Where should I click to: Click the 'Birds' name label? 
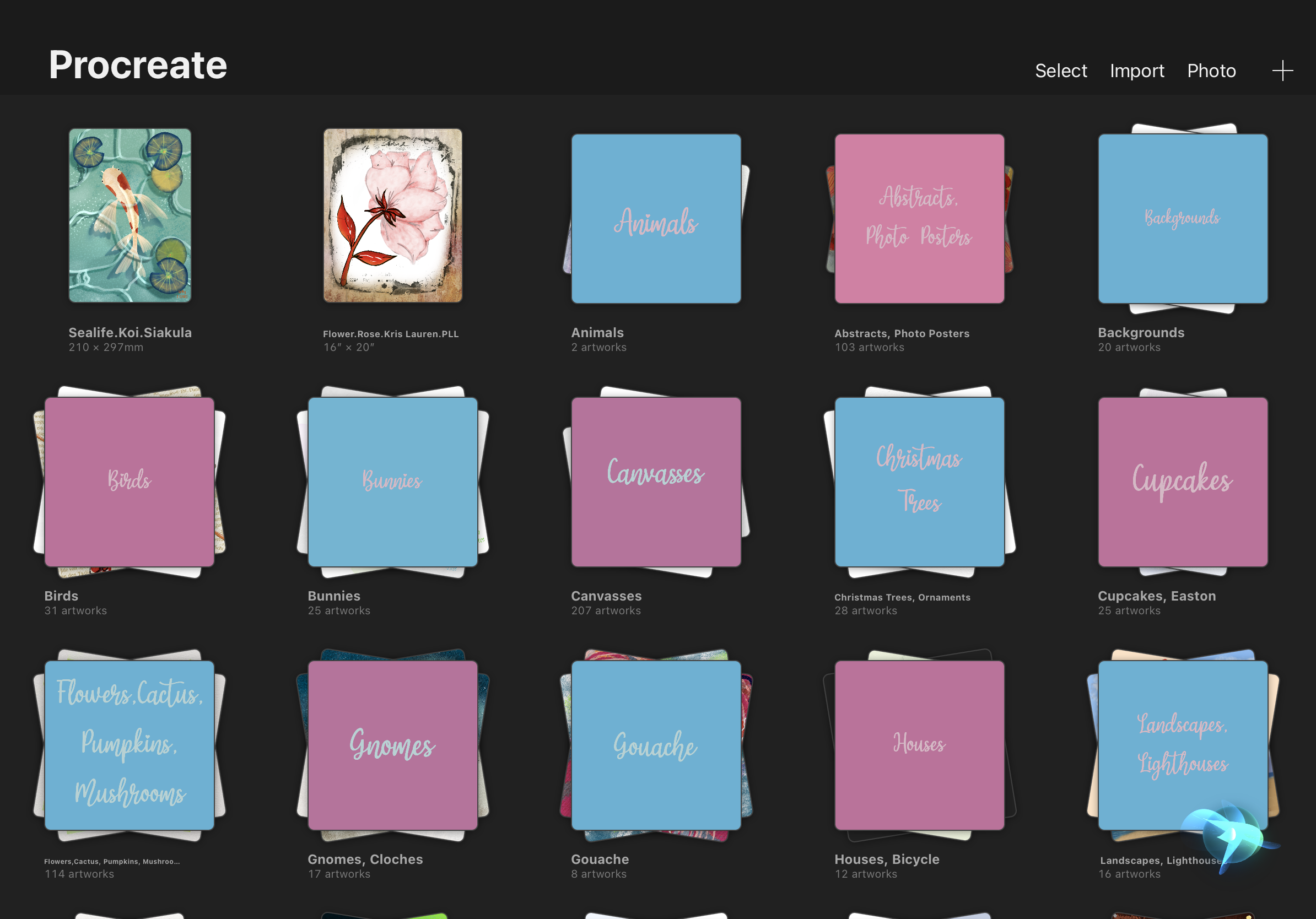pyautogui.click(x=61, y=596)
